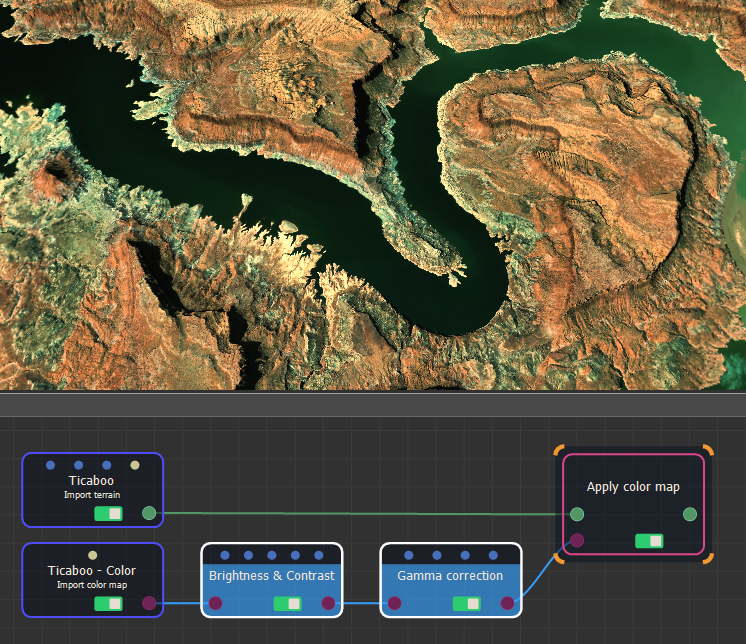Click the Apply color map output port
Viewport: 746px width, 644px height.
690,514
